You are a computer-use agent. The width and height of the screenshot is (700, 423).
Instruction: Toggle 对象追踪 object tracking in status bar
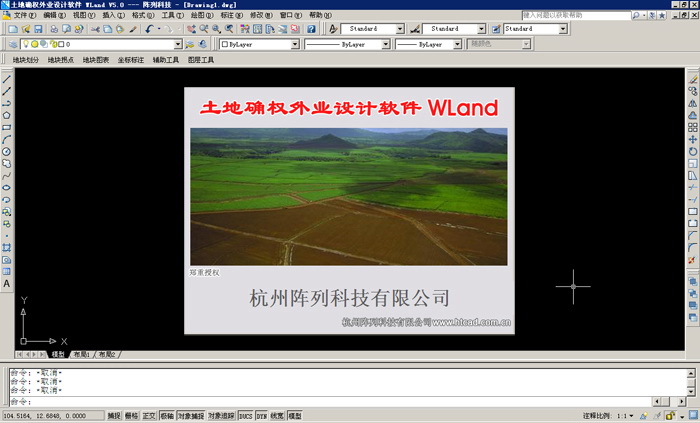click(221, 415)
